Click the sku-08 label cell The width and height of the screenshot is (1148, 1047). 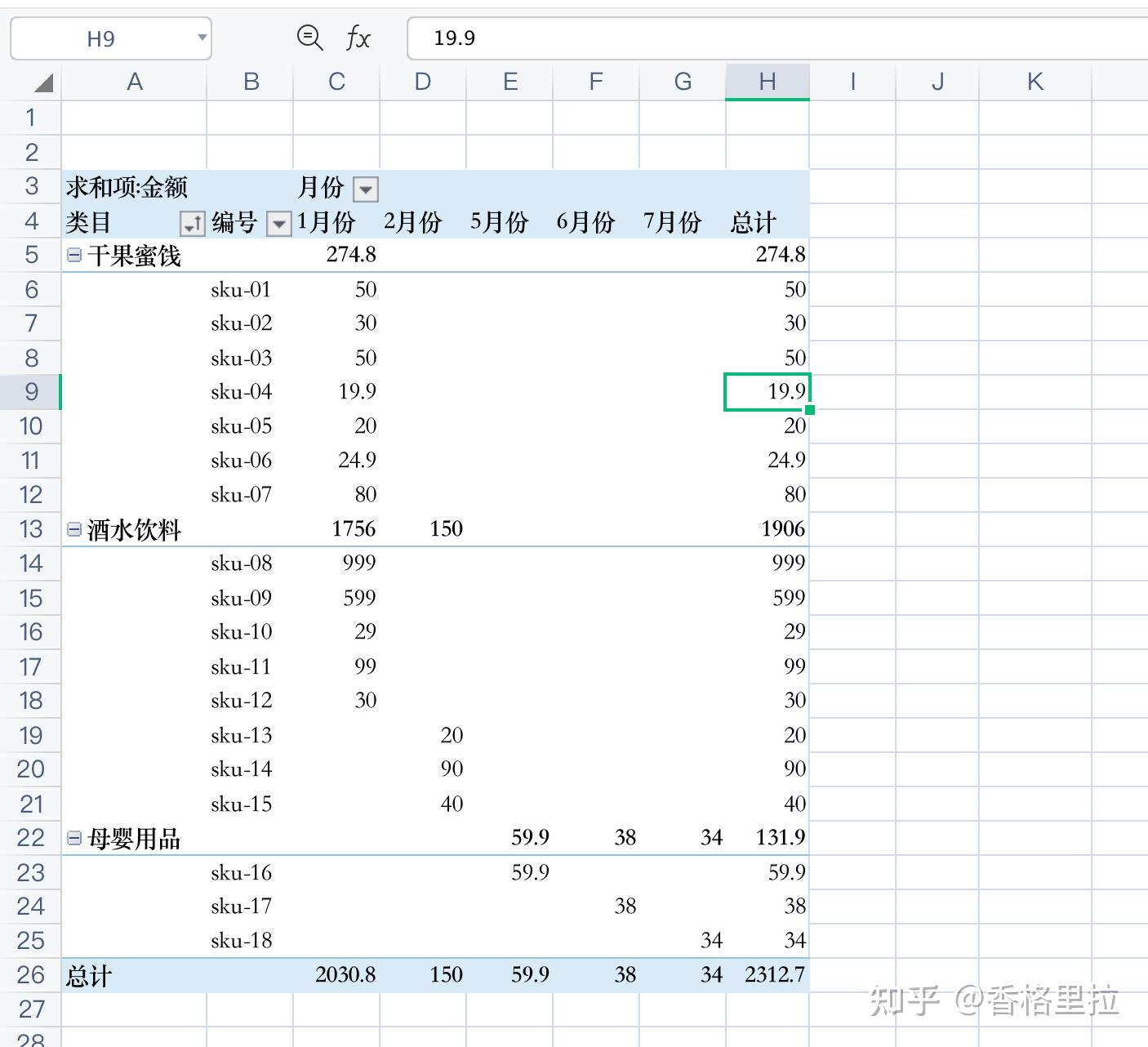tap(241, 563)
